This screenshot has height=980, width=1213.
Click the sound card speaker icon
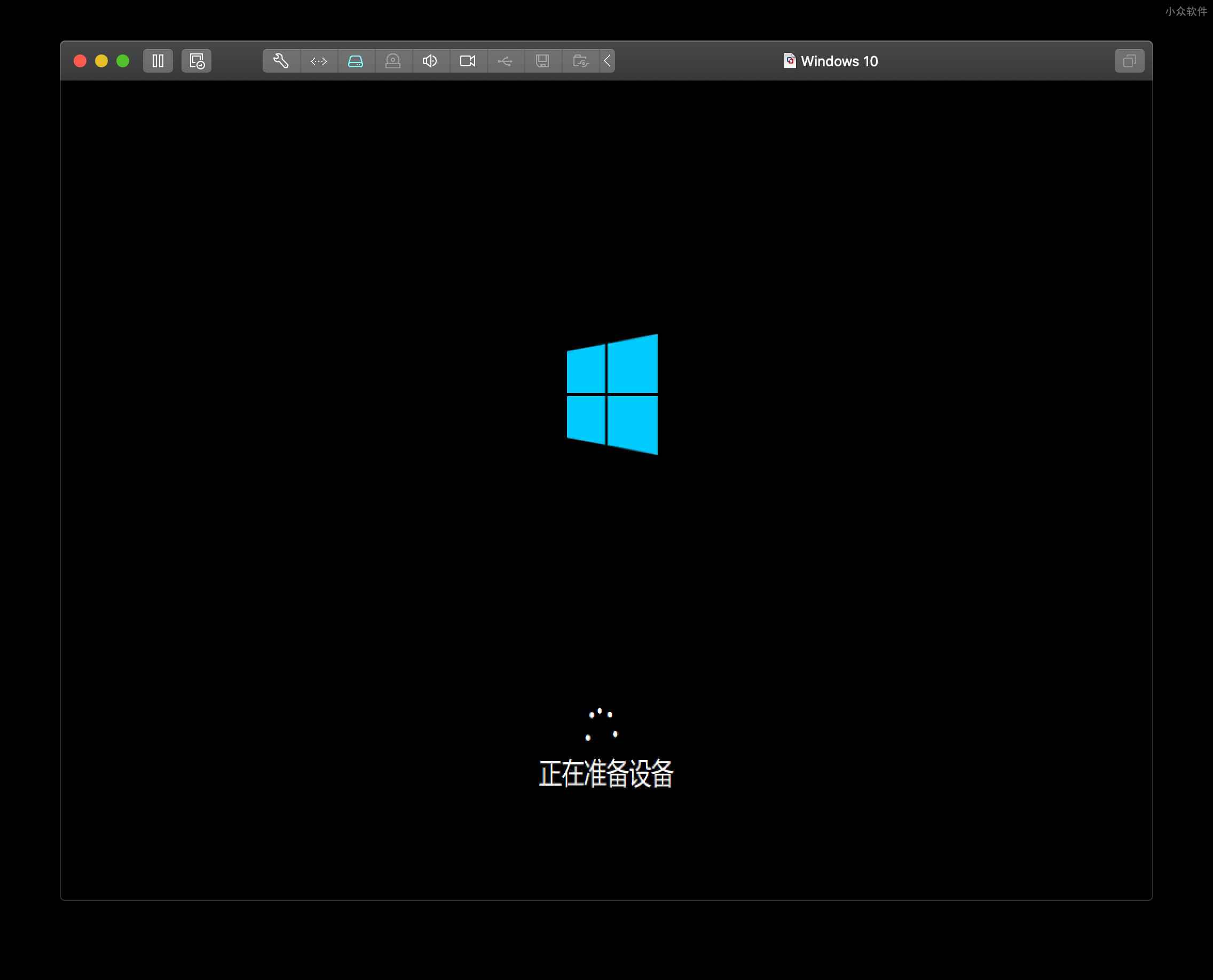click(x=430, y=61)
